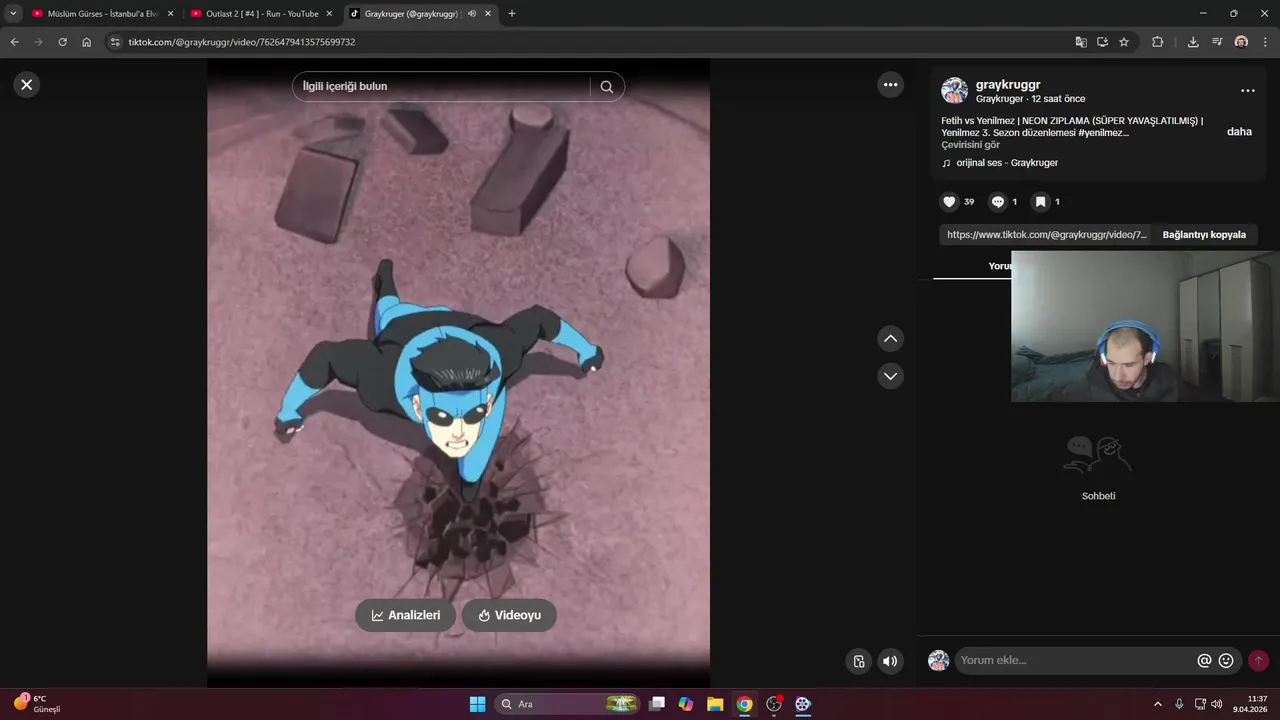Click the Analizleri button on the video

point(405,615)
